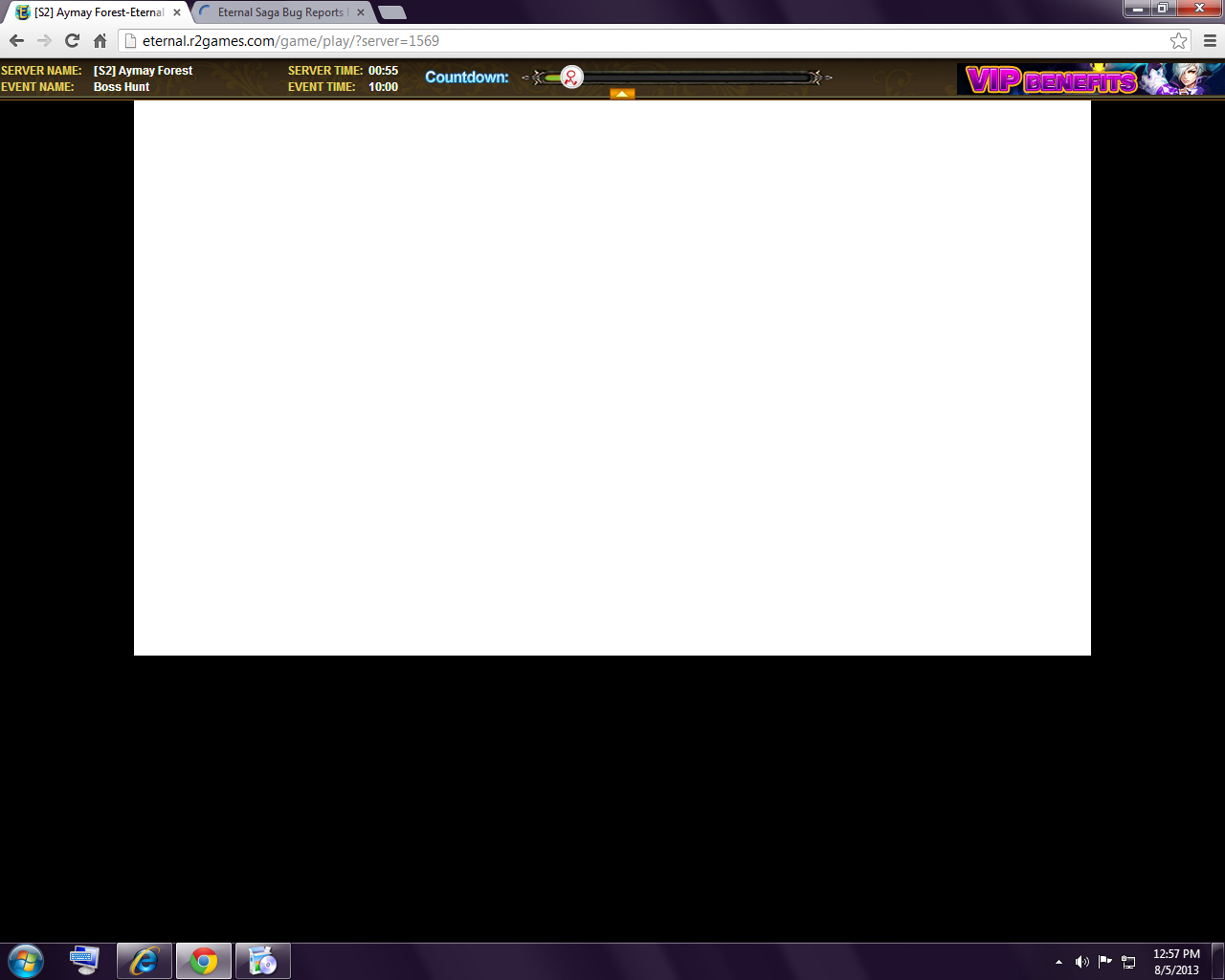This screenshot has width=1225, height=980.
Task: Click the countdown event marker icon
Action: (x=571, y=78)
